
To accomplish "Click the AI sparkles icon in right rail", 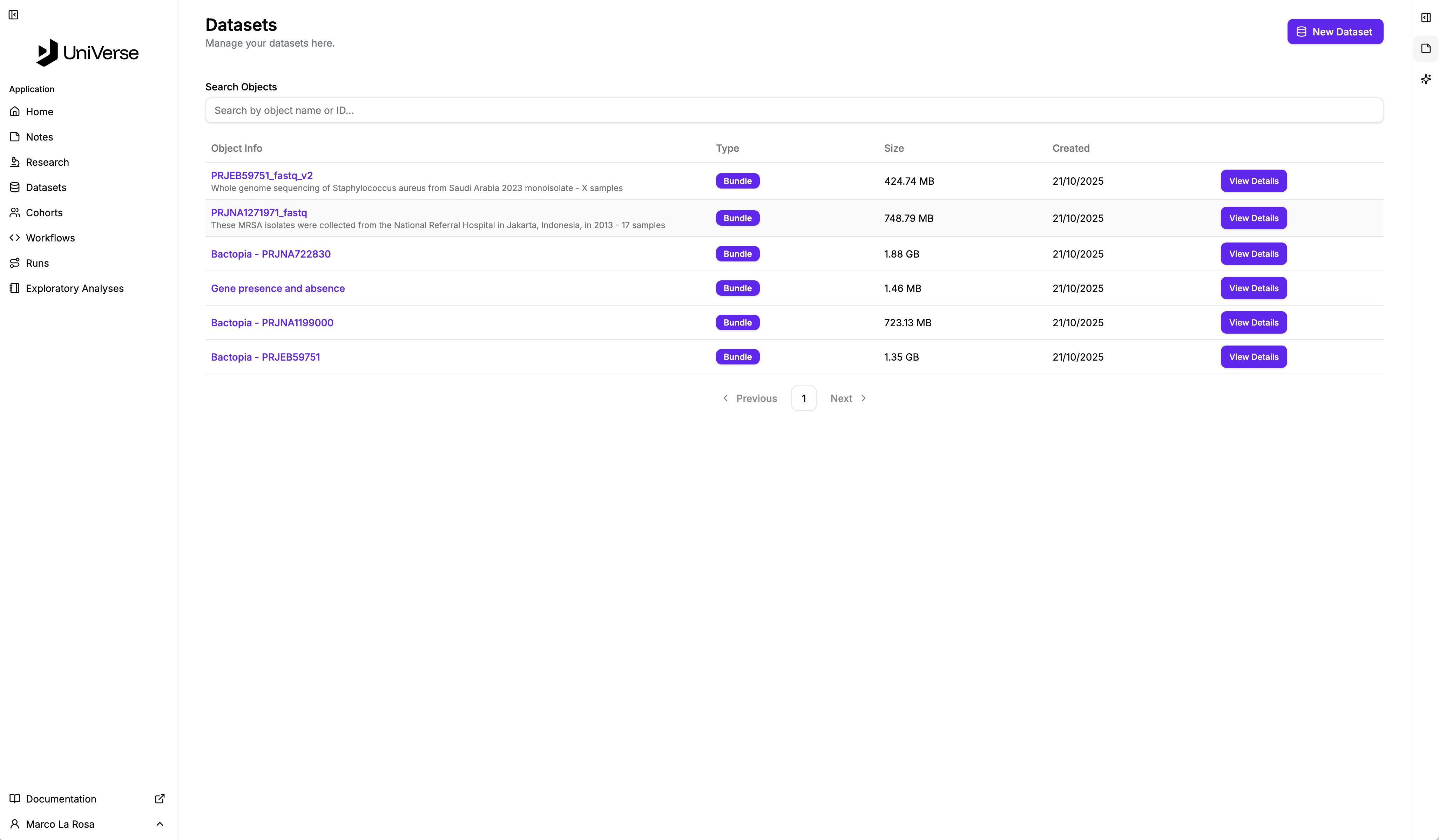I will (1425, 79).
